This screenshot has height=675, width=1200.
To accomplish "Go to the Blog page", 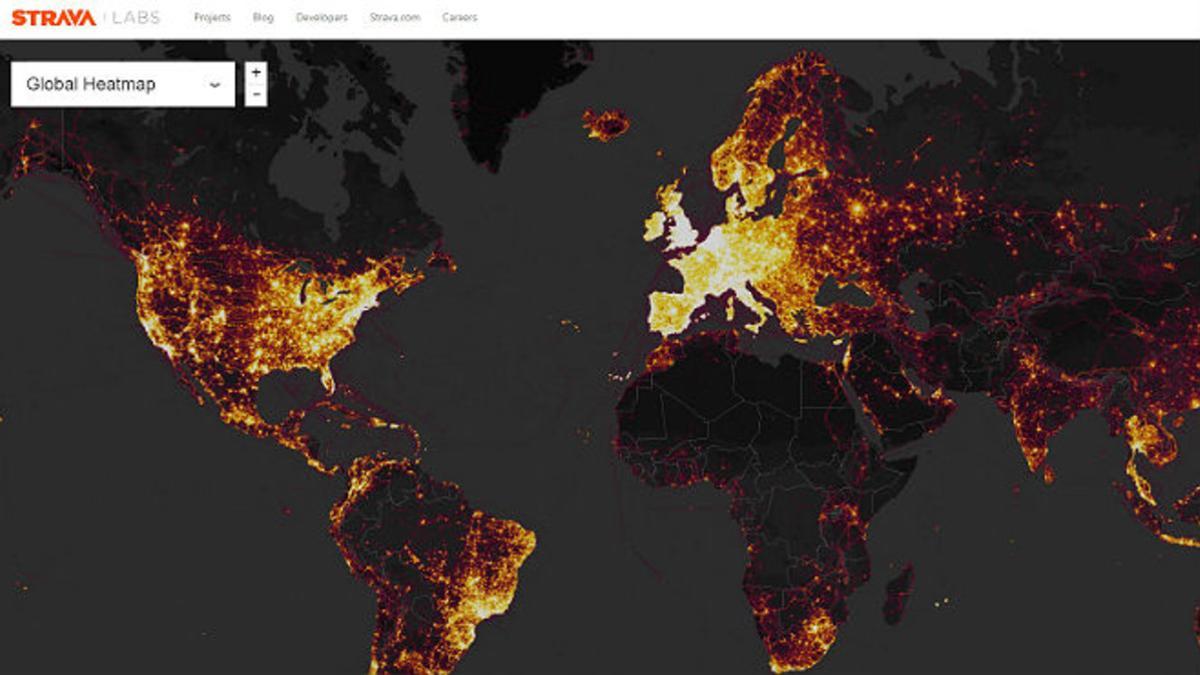I will (263, 18).
